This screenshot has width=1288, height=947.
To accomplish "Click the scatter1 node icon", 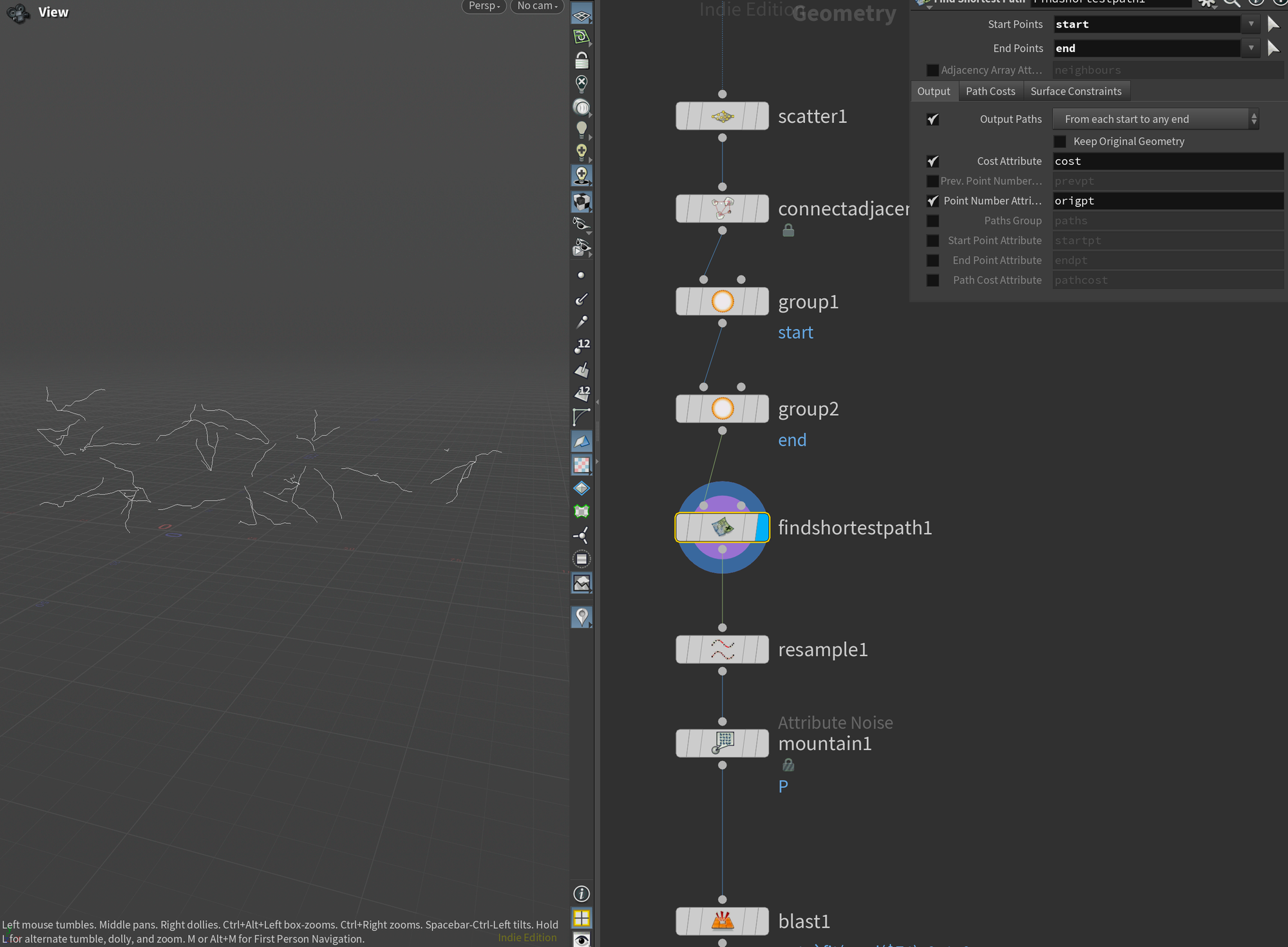I will click(x=722, y=117).
